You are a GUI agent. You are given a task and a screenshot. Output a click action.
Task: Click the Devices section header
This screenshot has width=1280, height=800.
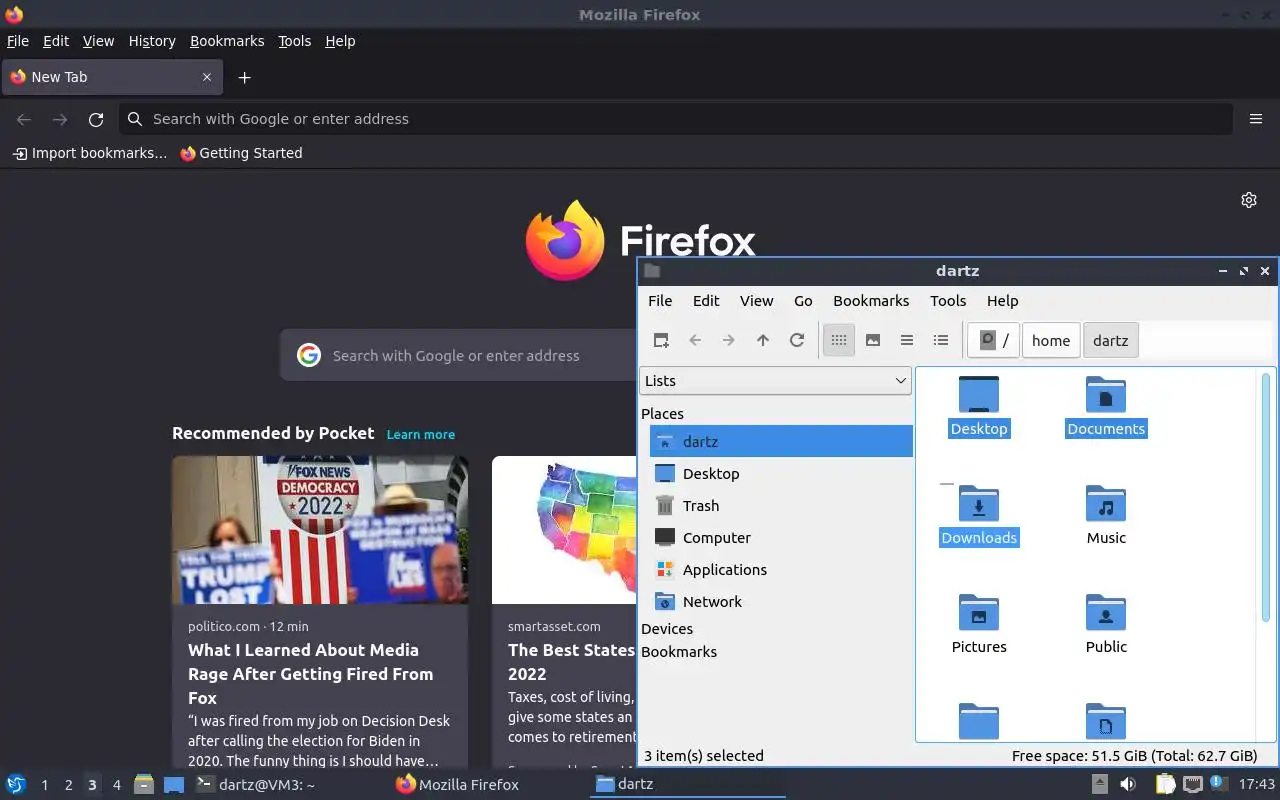click(x=667, y=628)
